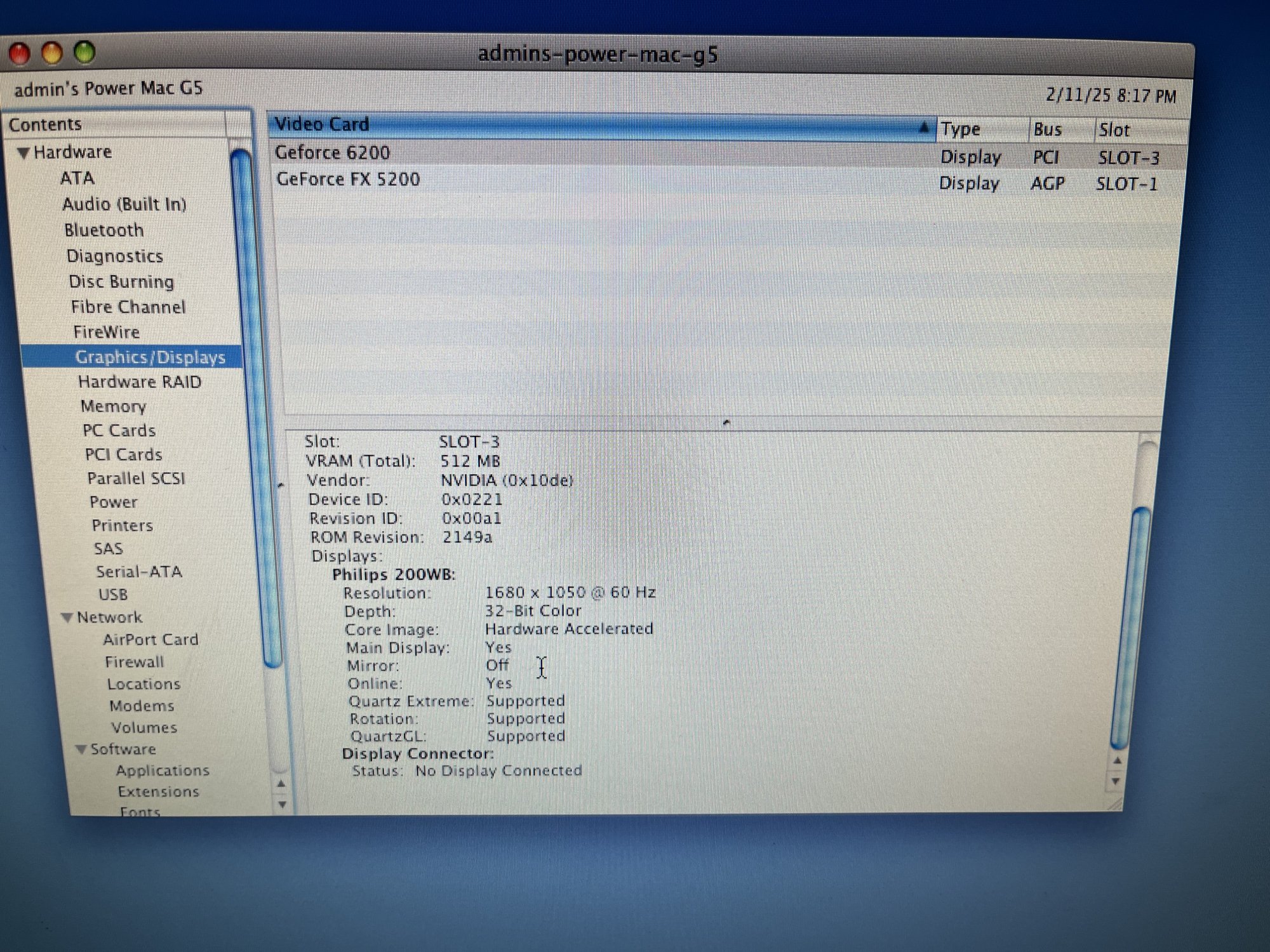The width and height of the screenshot is (1270, 952).
Task: Click the detail pane scrollbar thumb
Action: (1131, 627)
